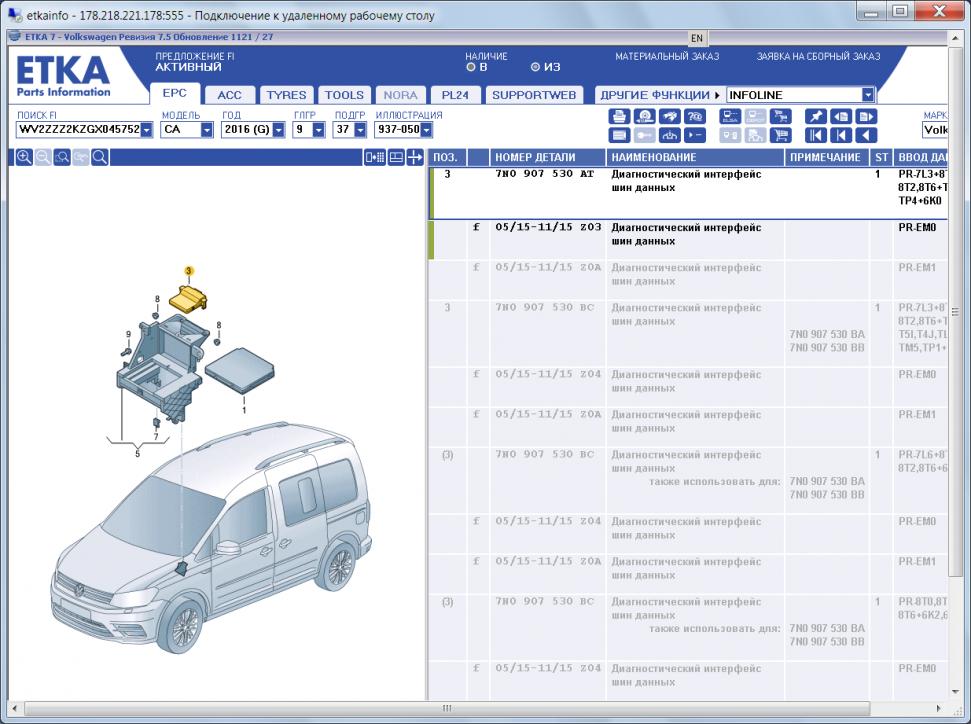This screenshot has width=971, height=724.
Task: Open the catalog disc icon
Action: (x=645, y=116)
